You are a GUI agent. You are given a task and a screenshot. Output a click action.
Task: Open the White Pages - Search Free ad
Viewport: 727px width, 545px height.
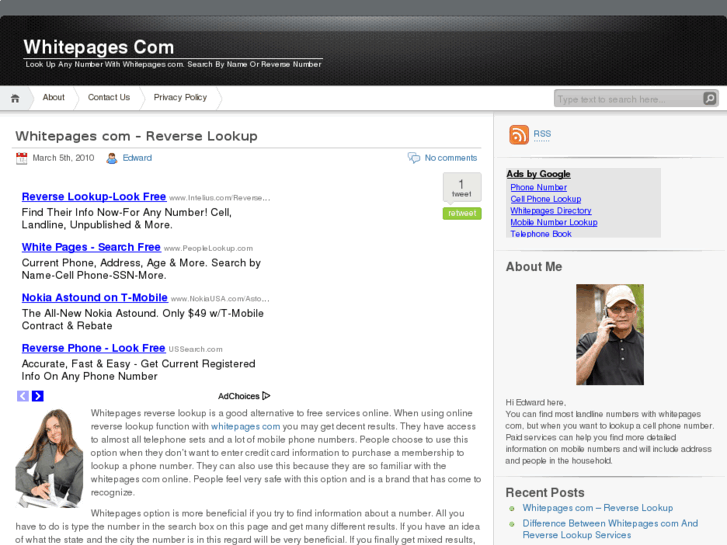(x=91, y=247)
